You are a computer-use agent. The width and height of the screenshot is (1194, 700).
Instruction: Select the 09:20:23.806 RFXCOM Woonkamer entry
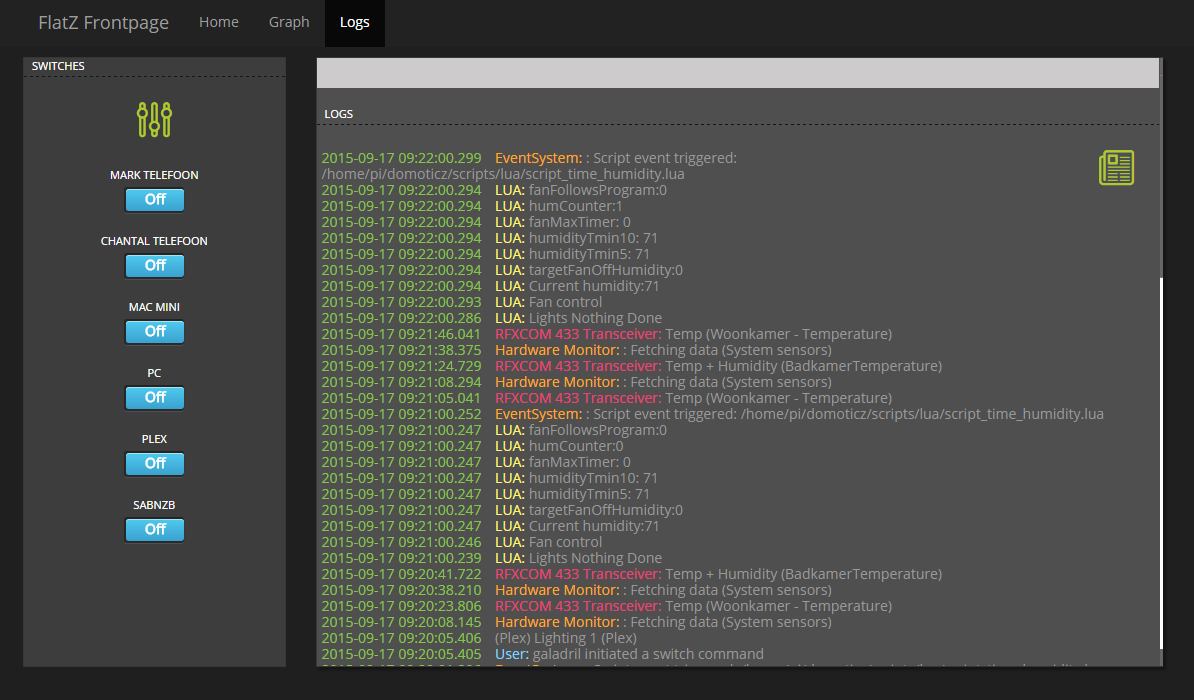[x=607, y=606]
